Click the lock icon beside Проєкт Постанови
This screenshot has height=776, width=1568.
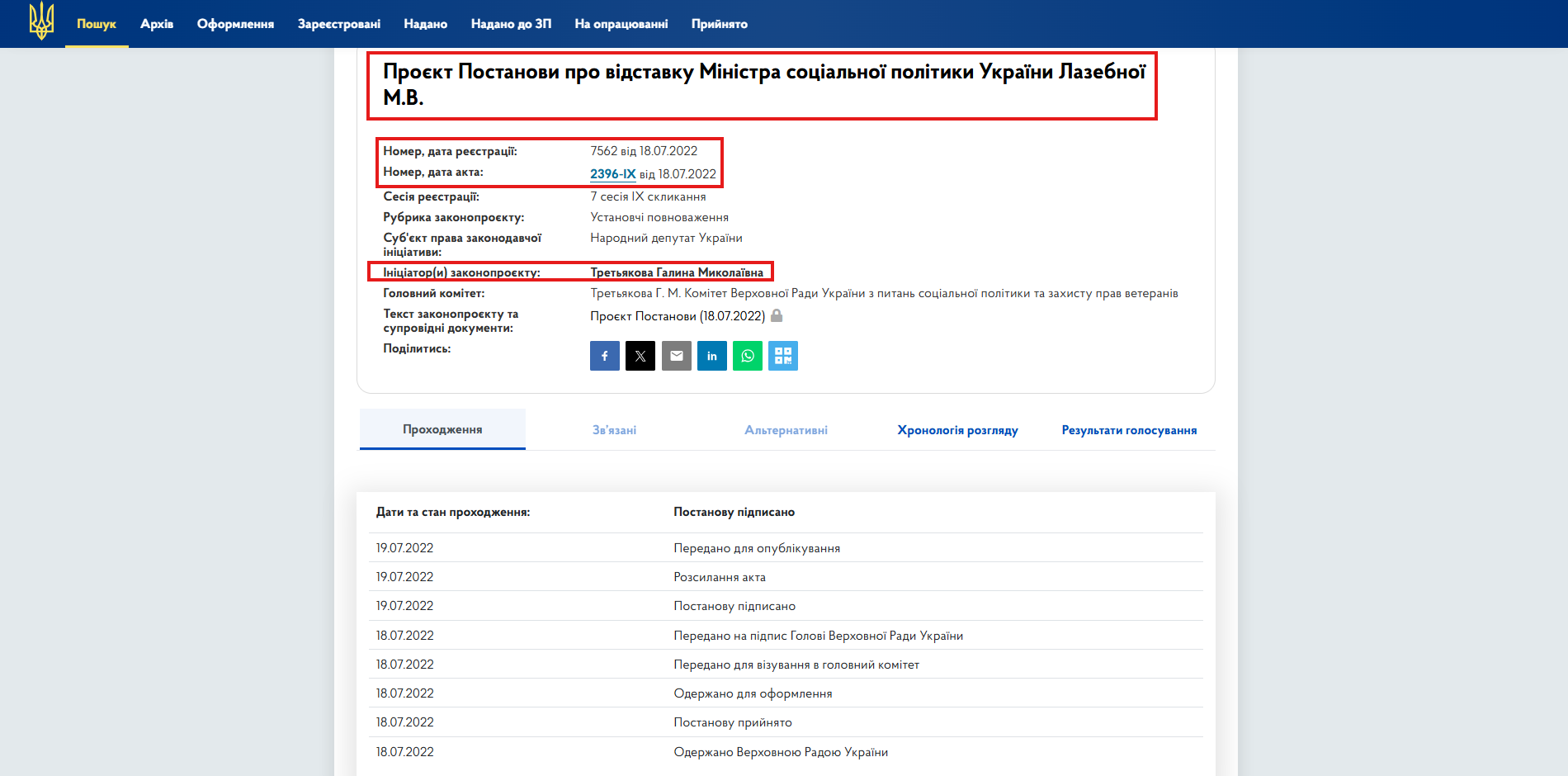777,315
